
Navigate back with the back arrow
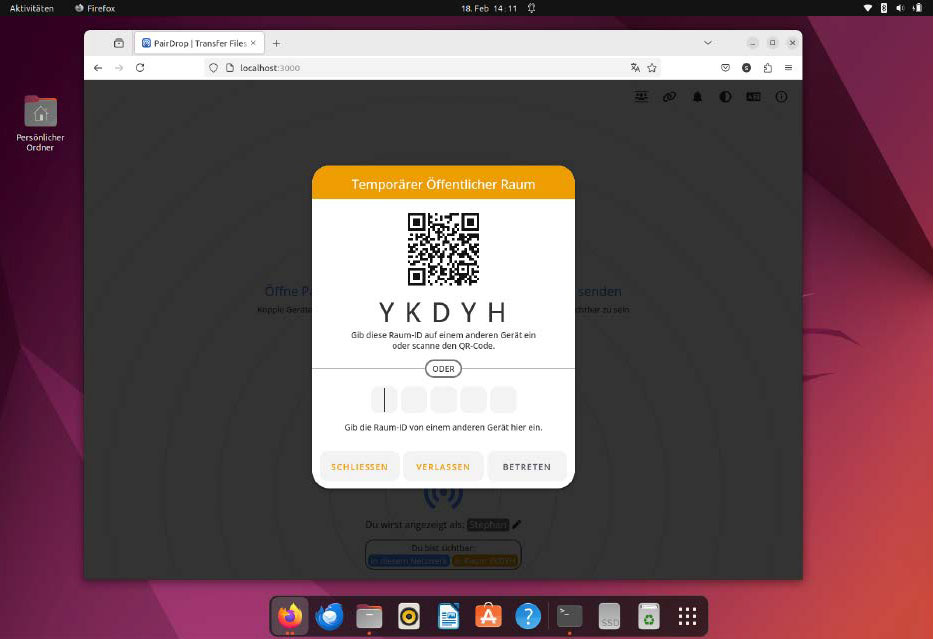coord(97,68)
